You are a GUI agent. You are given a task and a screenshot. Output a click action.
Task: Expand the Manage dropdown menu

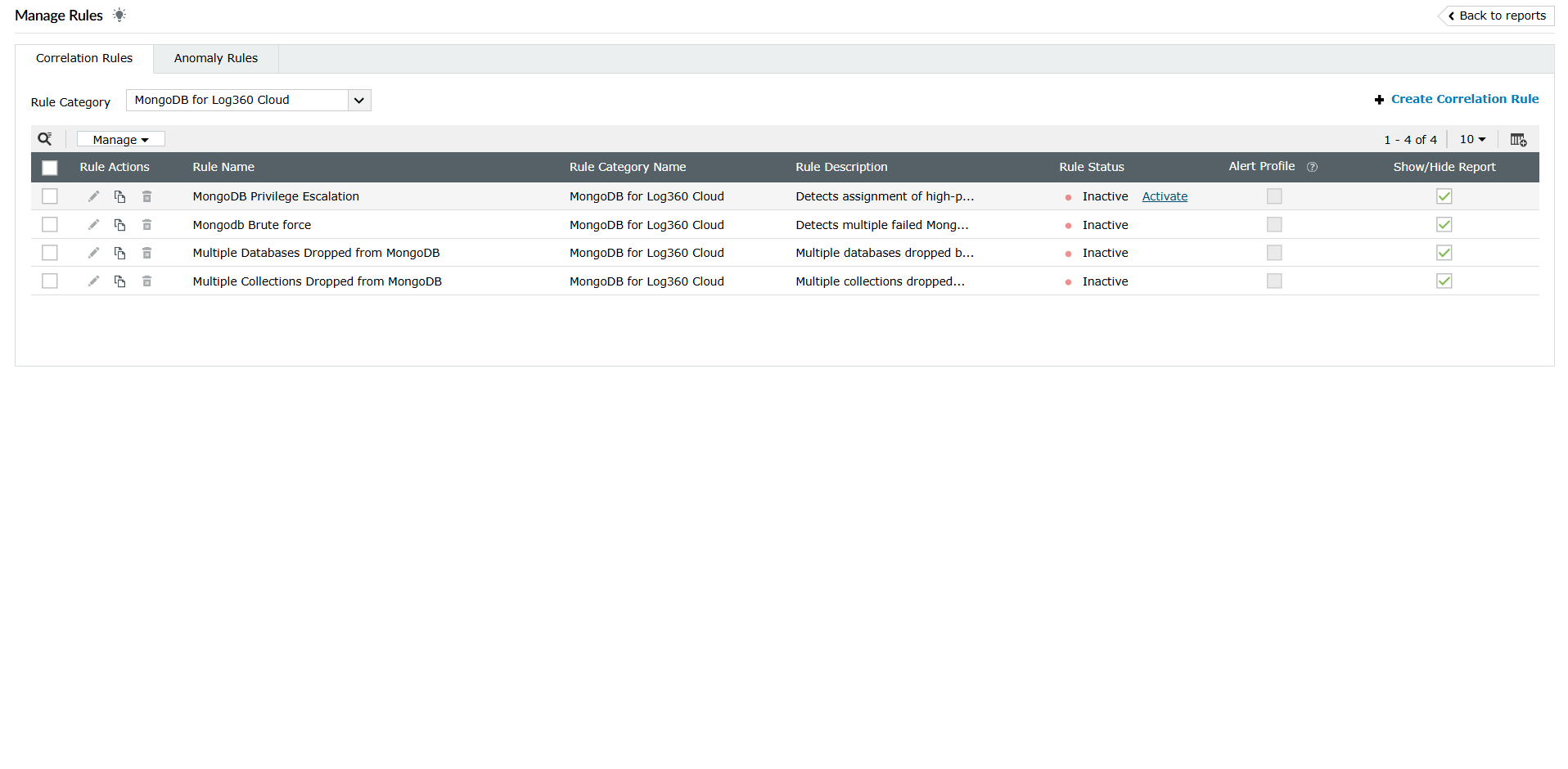pos(121,140)
